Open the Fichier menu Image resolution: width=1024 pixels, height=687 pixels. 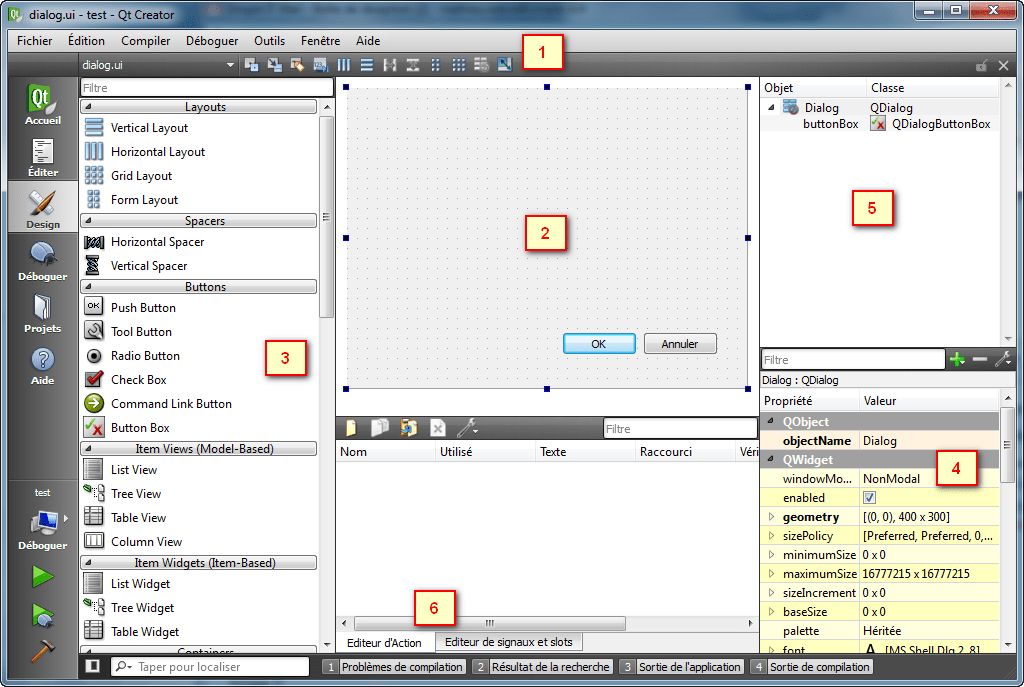[x=35, y=40]
